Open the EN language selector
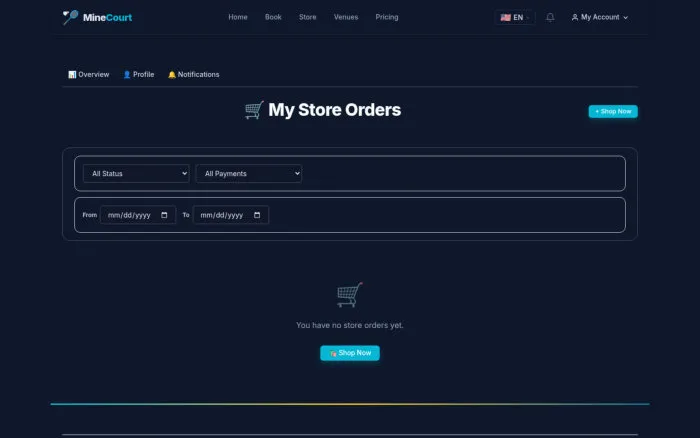This screenshot has height=438, width=700. tap(515, 17)
